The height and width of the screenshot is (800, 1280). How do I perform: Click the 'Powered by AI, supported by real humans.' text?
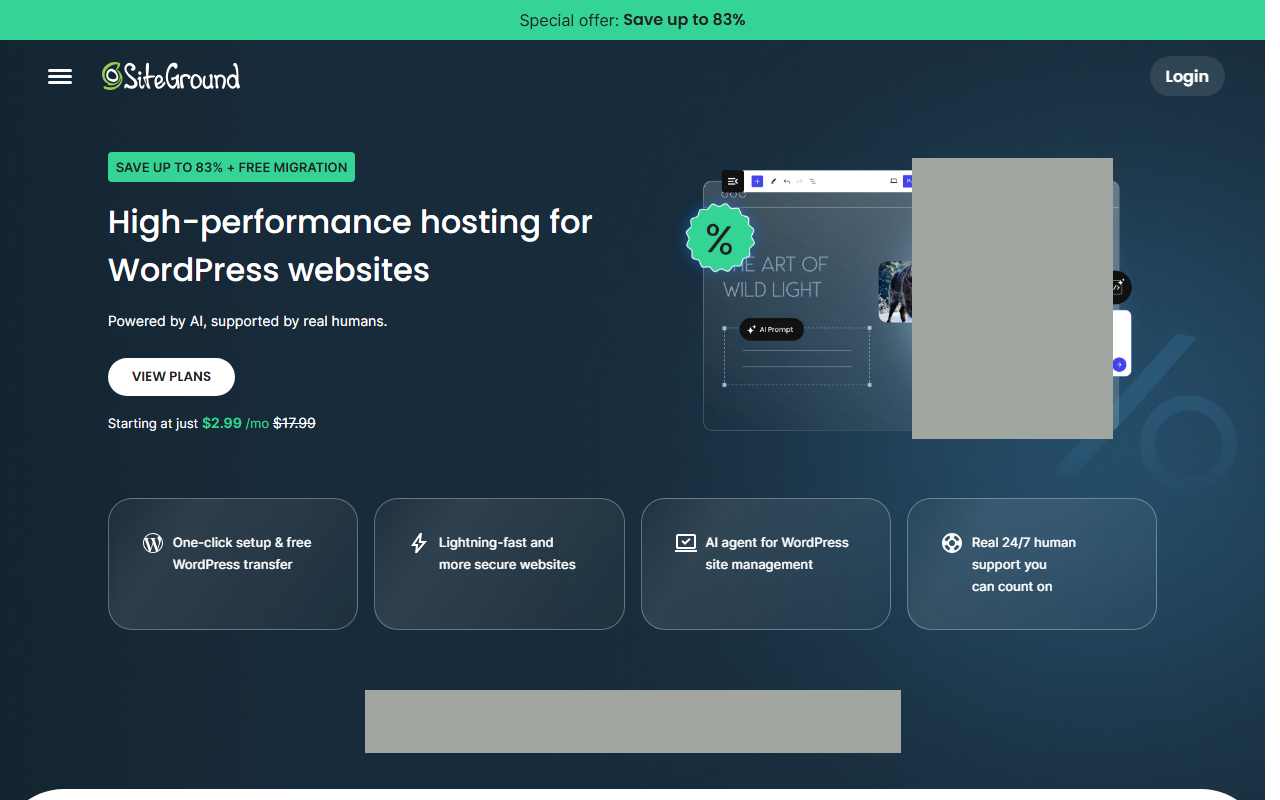tap(247, 321)
